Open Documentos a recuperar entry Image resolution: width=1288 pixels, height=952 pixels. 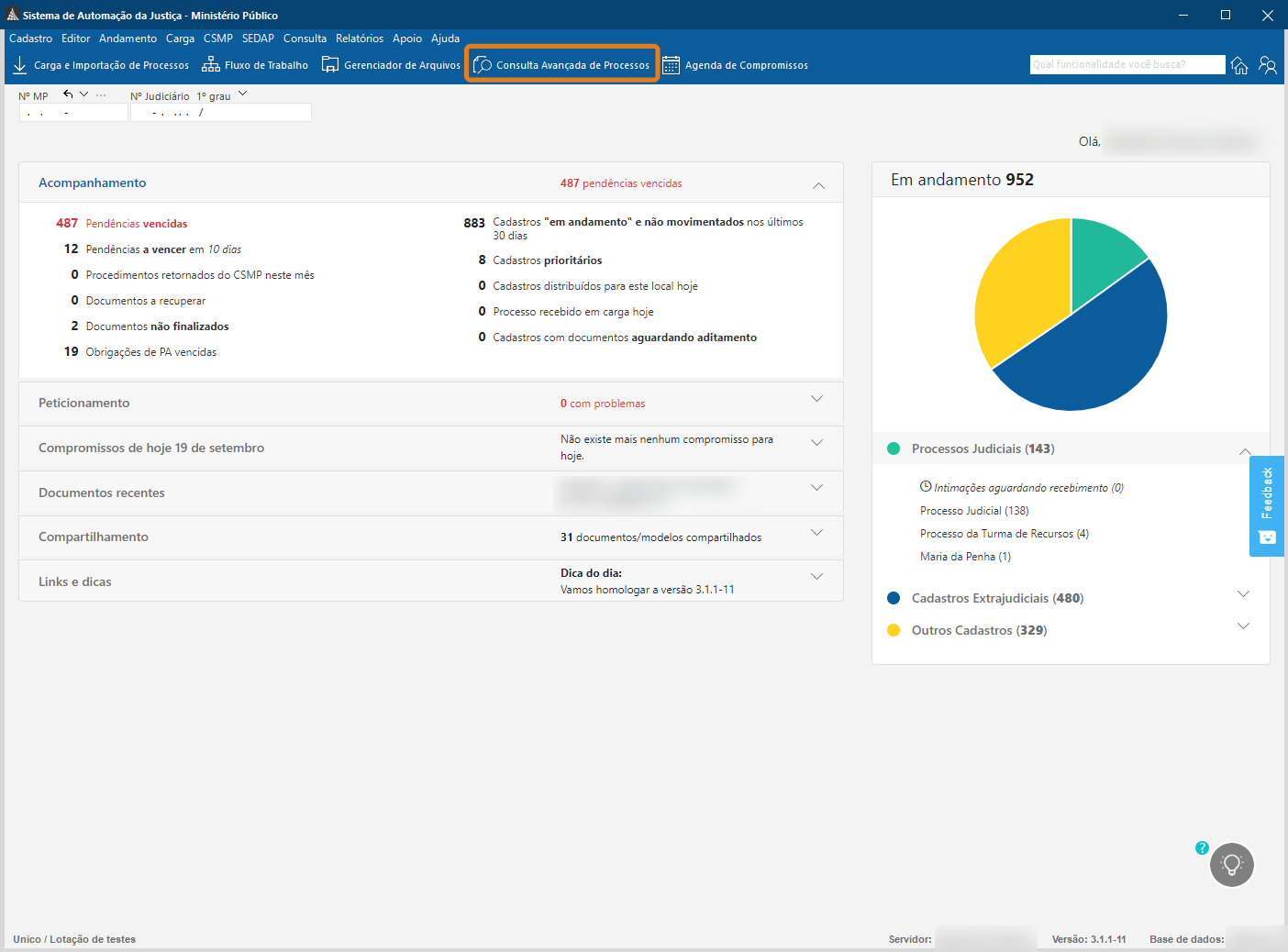tap(138, 301)
